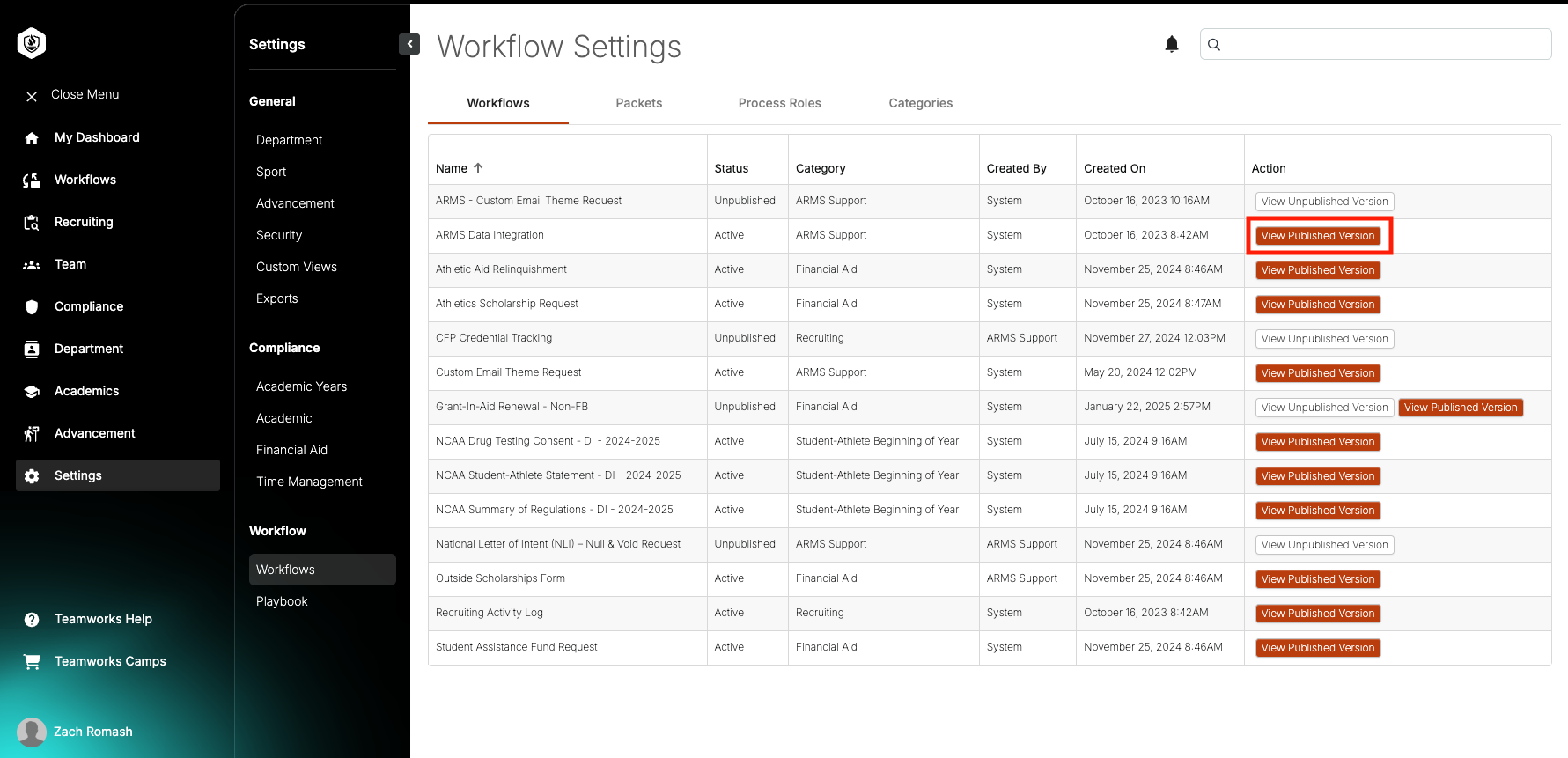This screenshot has width=1568, height=758.
Task: Click 'Athletic Aid Relinquishment' workflow name
Action: pos(501,269)
